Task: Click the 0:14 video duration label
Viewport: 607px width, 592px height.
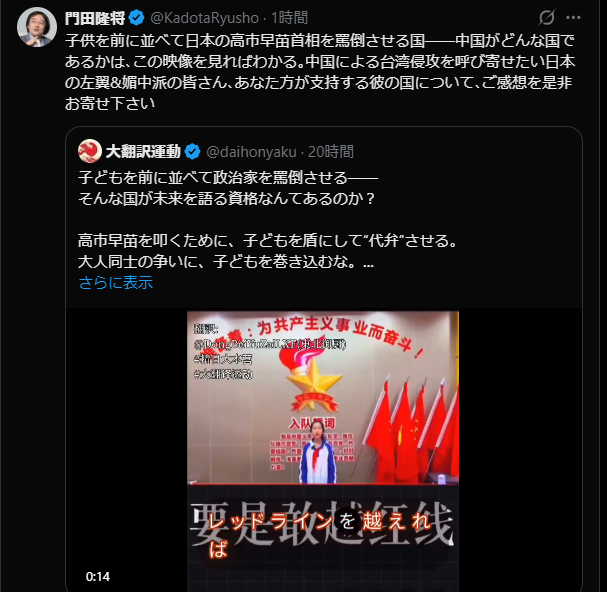Action: (98, 577)
